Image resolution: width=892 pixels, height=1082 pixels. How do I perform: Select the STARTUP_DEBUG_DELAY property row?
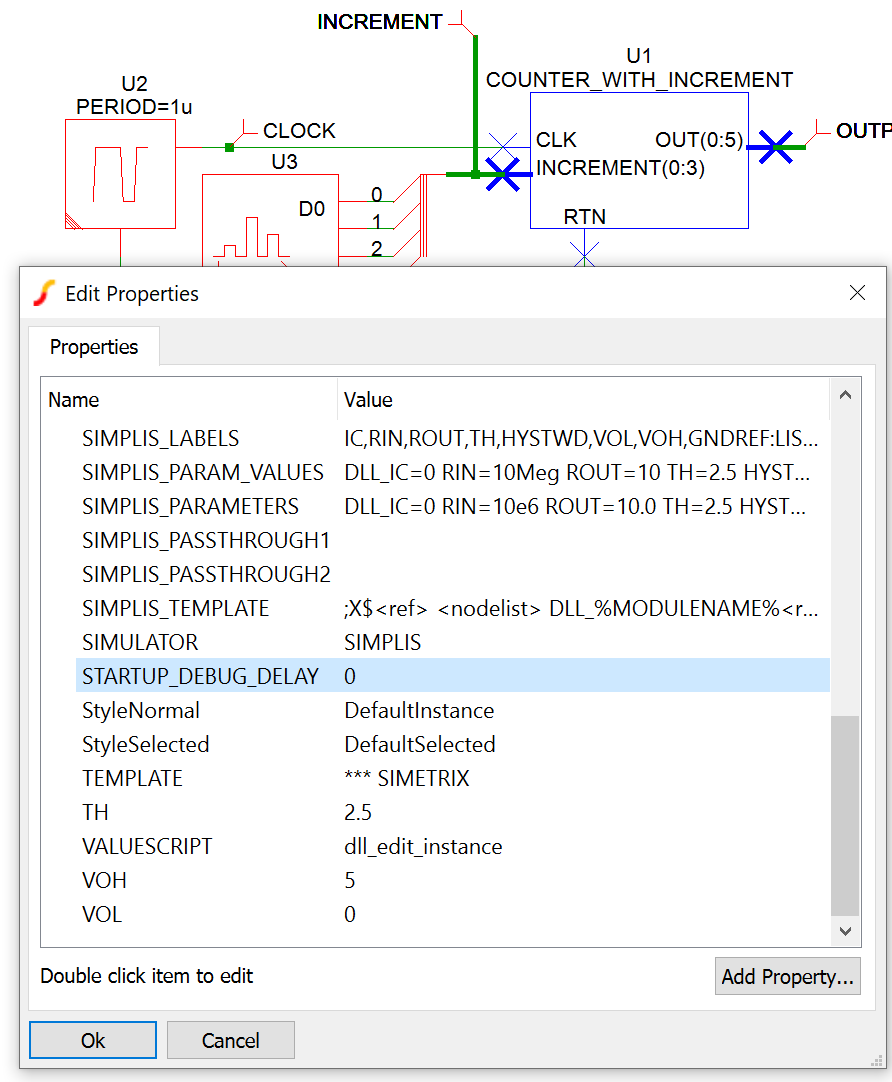[x=200, y=677]
